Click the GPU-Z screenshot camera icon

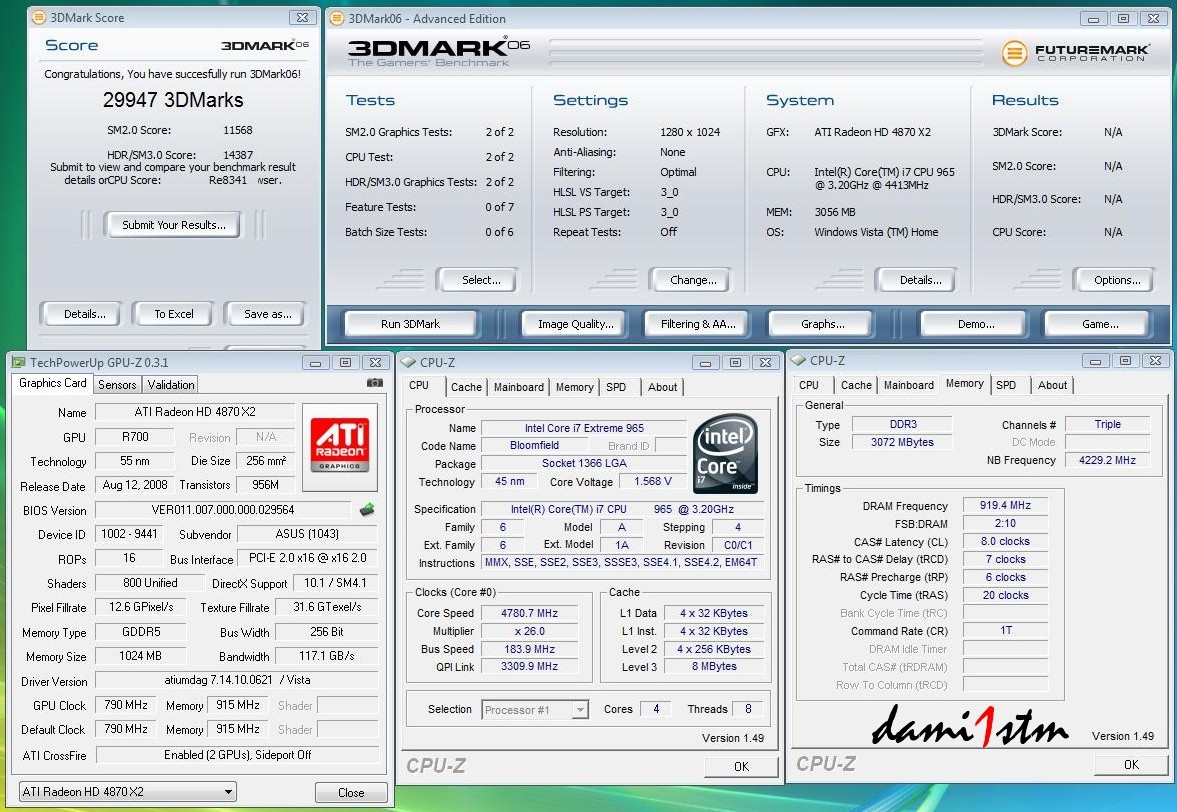coord(375,383)
